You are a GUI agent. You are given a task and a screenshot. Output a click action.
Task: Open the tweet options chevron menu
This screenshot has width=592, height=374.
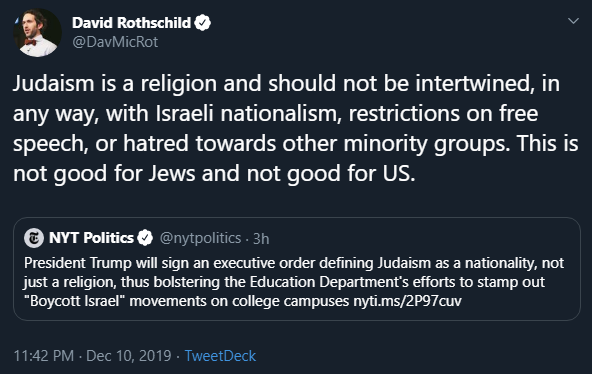coord(573,21)
